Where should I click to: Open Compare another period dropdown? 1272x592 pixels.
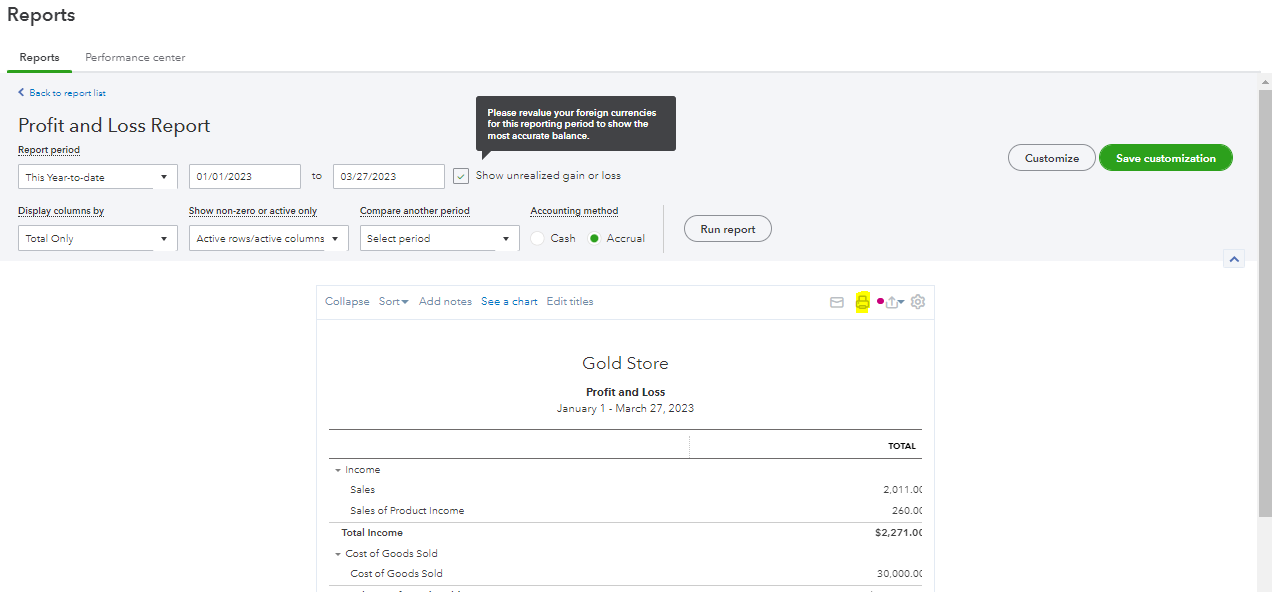click(440, 238)
